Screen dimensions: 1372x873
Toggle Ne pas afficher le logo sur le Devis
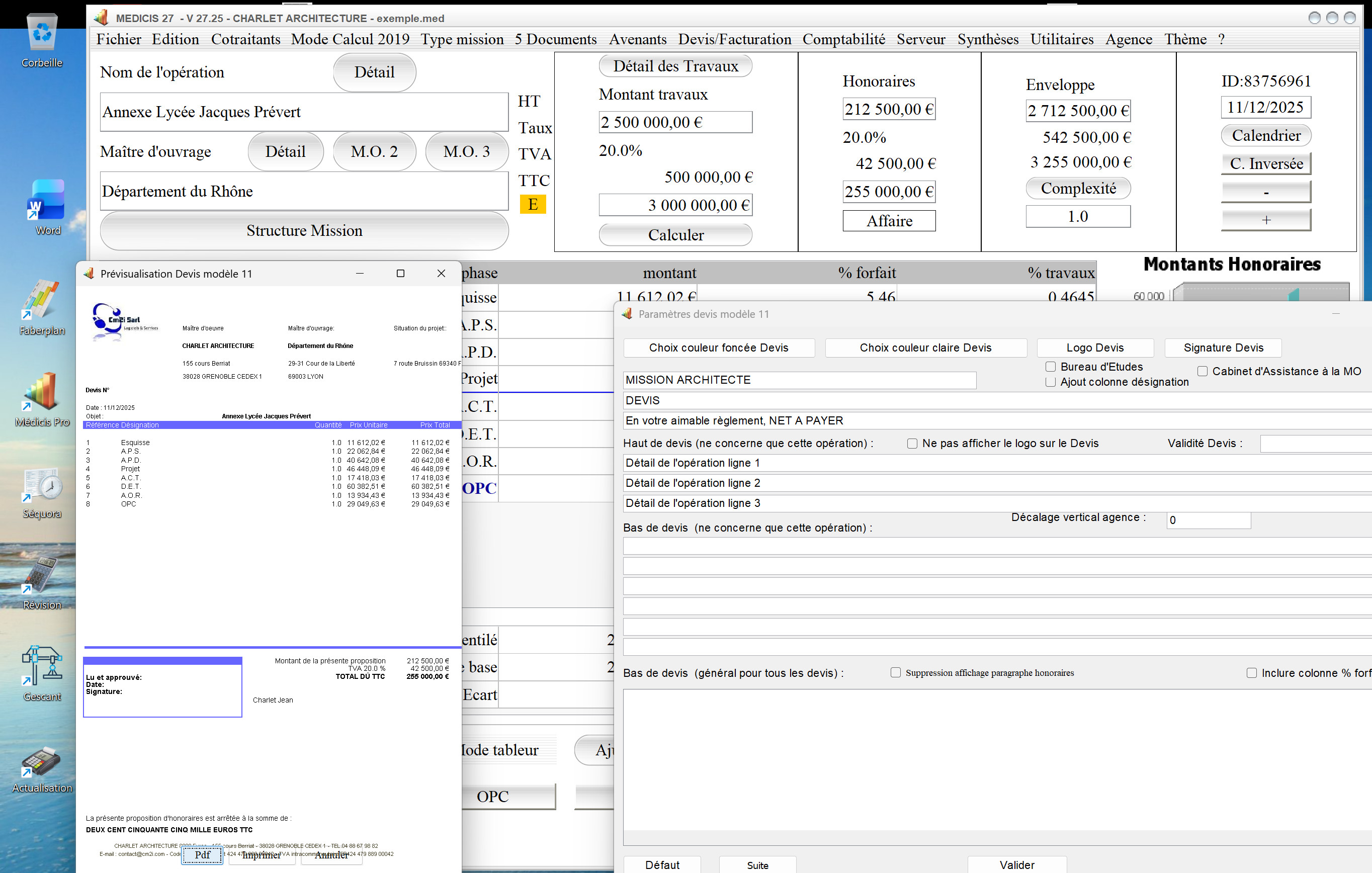912,444
